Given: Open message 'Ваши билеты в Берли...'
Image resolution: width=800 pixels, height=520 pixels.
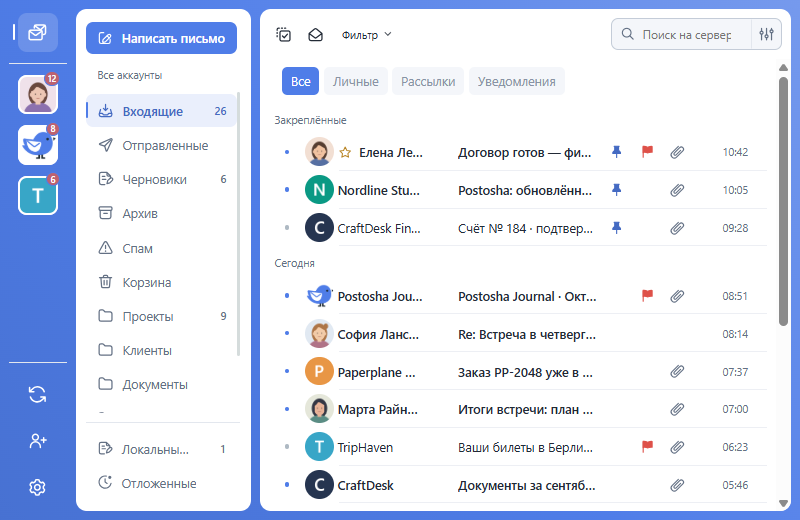Looking at the screenshot, I should 525,448.
